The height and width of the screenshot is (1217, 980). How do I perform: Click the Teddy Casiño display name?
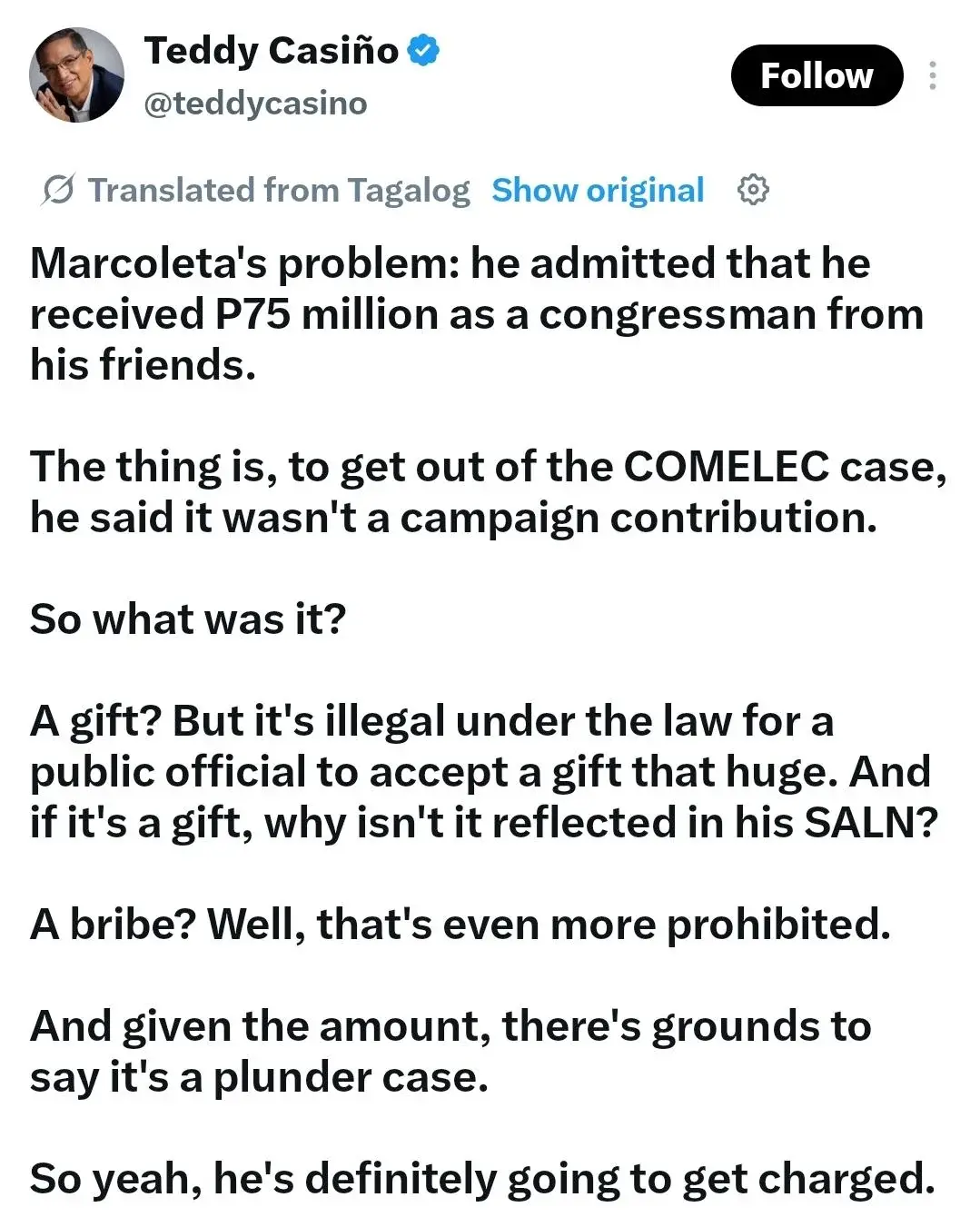(x=271, y=50)
